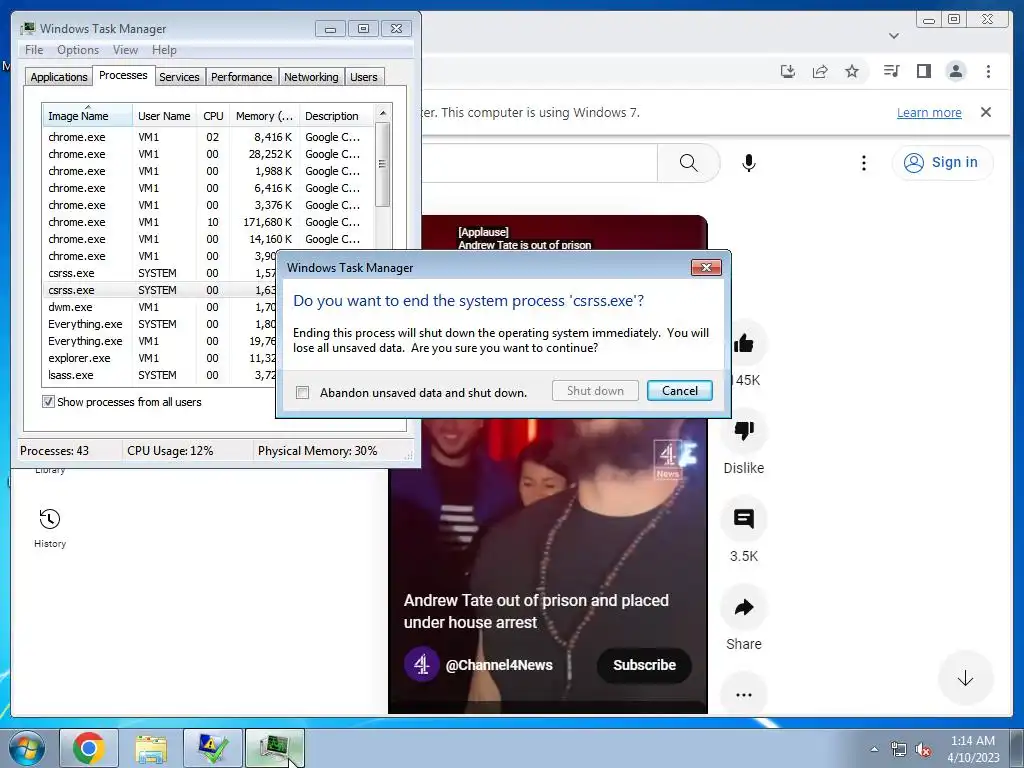Select the lsass.exe process row

160,375
